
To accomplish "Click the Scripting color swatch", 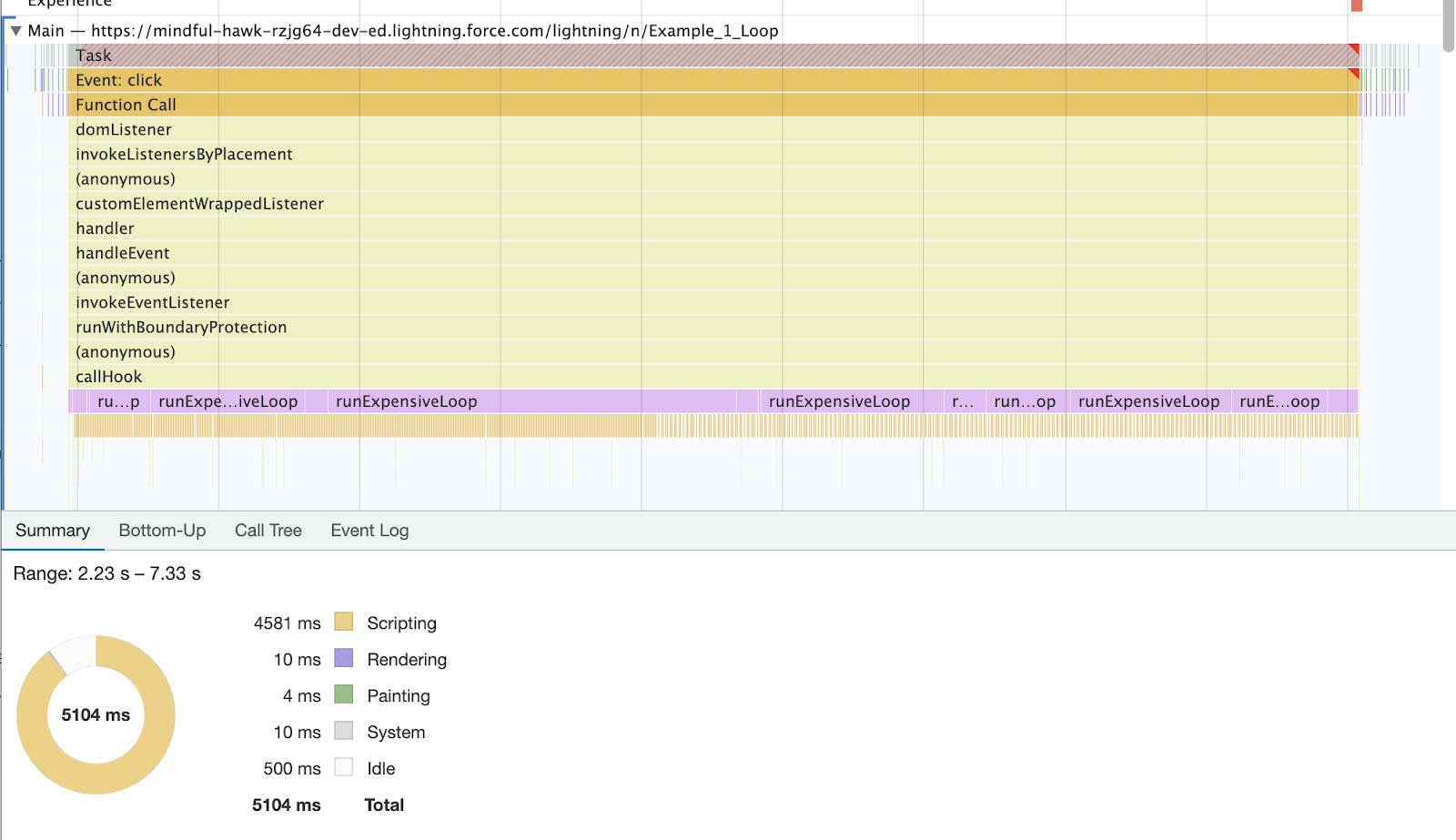I will pos(343,622).
